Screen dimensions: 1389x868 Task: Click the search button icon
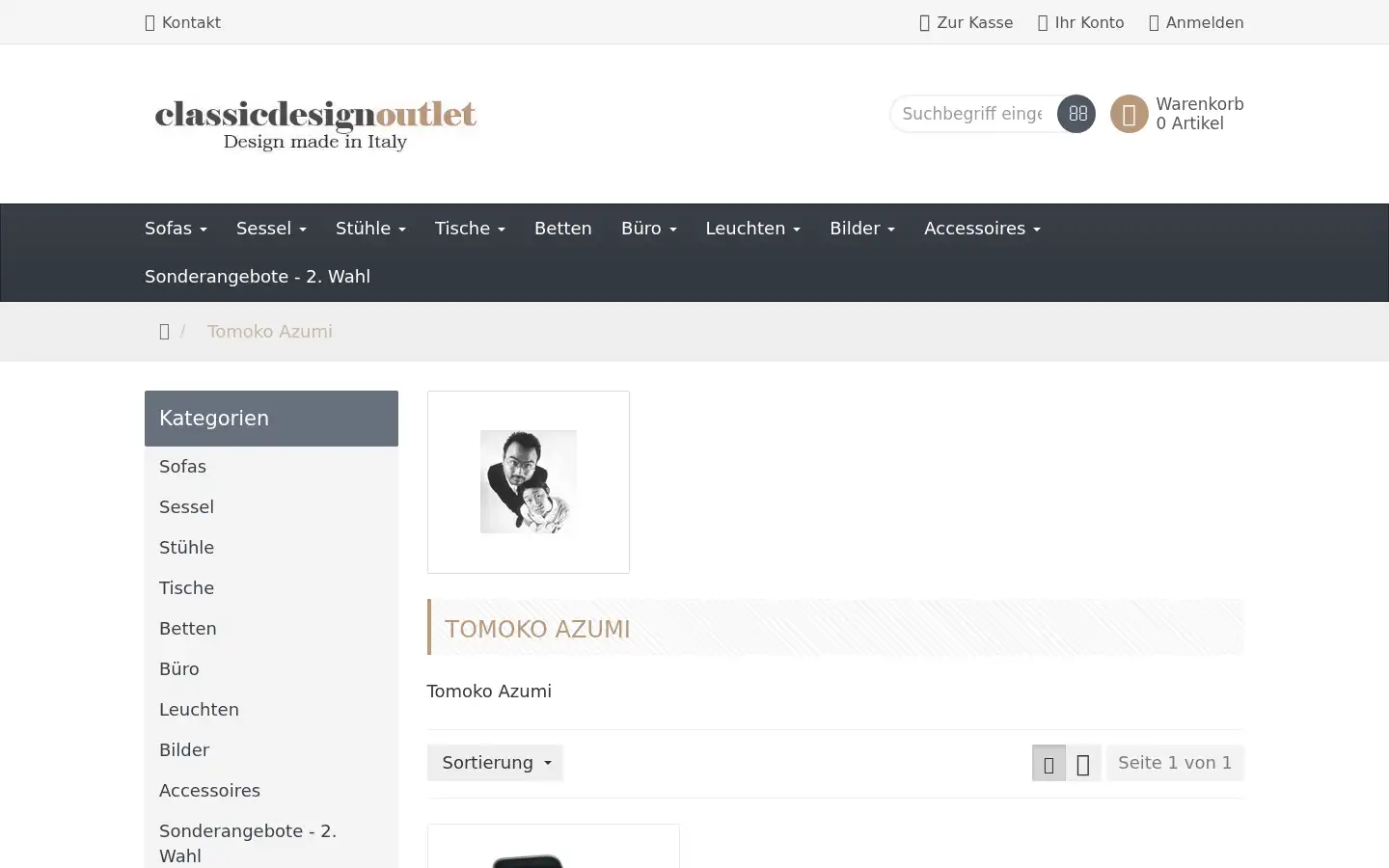[1076, 114]
